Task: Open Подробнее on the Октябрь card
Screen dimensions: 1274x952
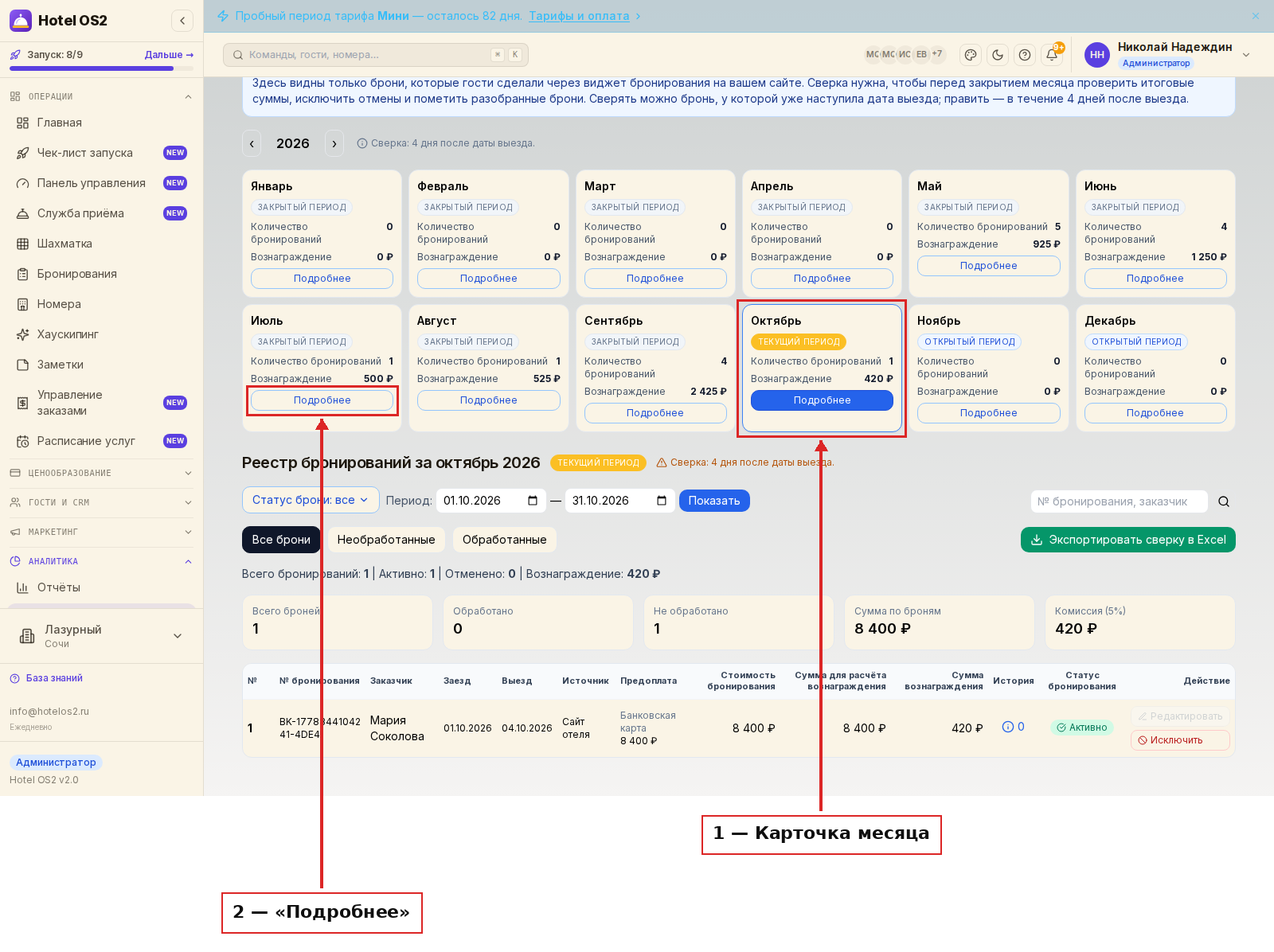Action: tap(822, 400)
